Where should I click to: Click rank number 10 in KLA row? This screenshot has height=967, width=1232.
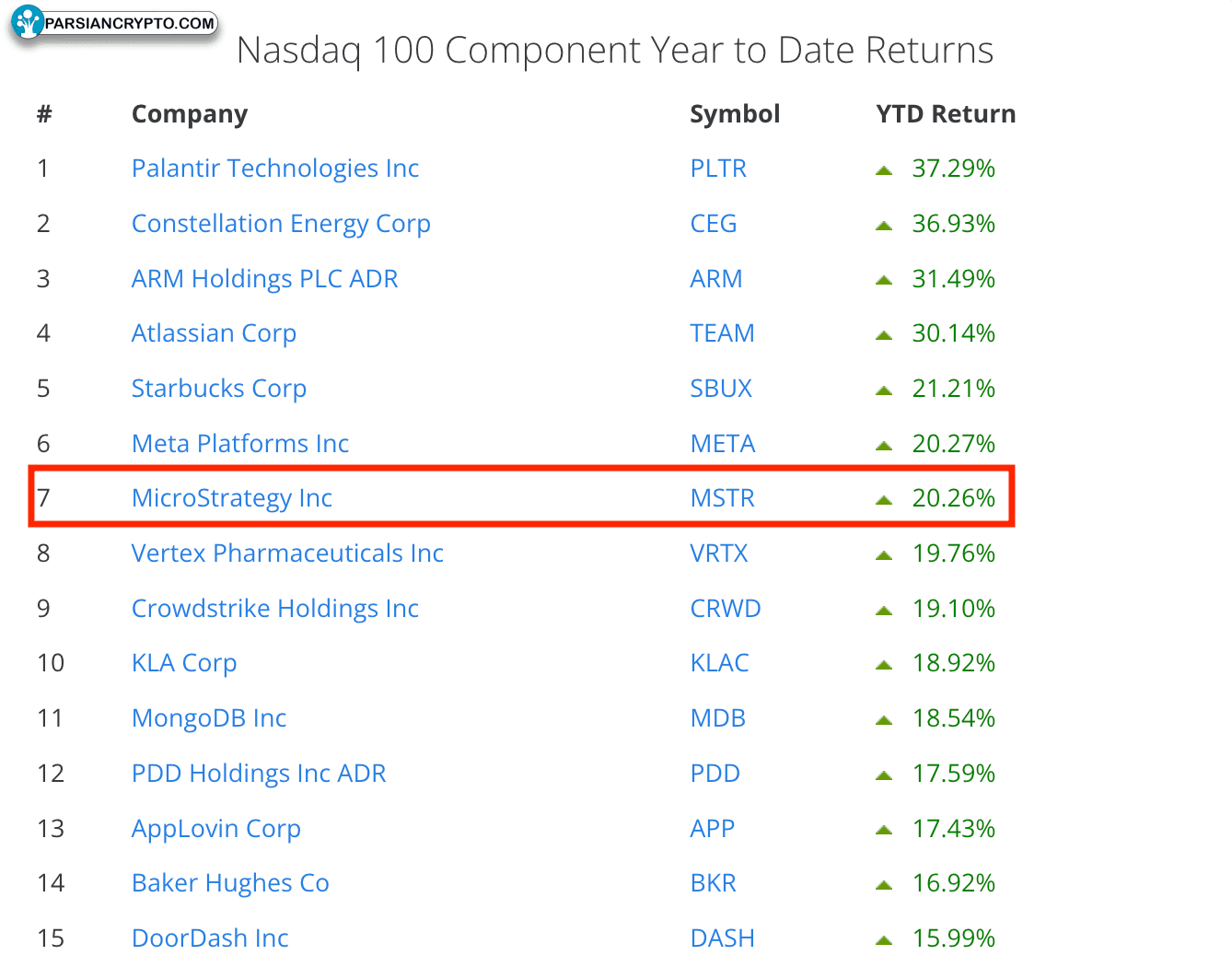(x=51, y=663)
